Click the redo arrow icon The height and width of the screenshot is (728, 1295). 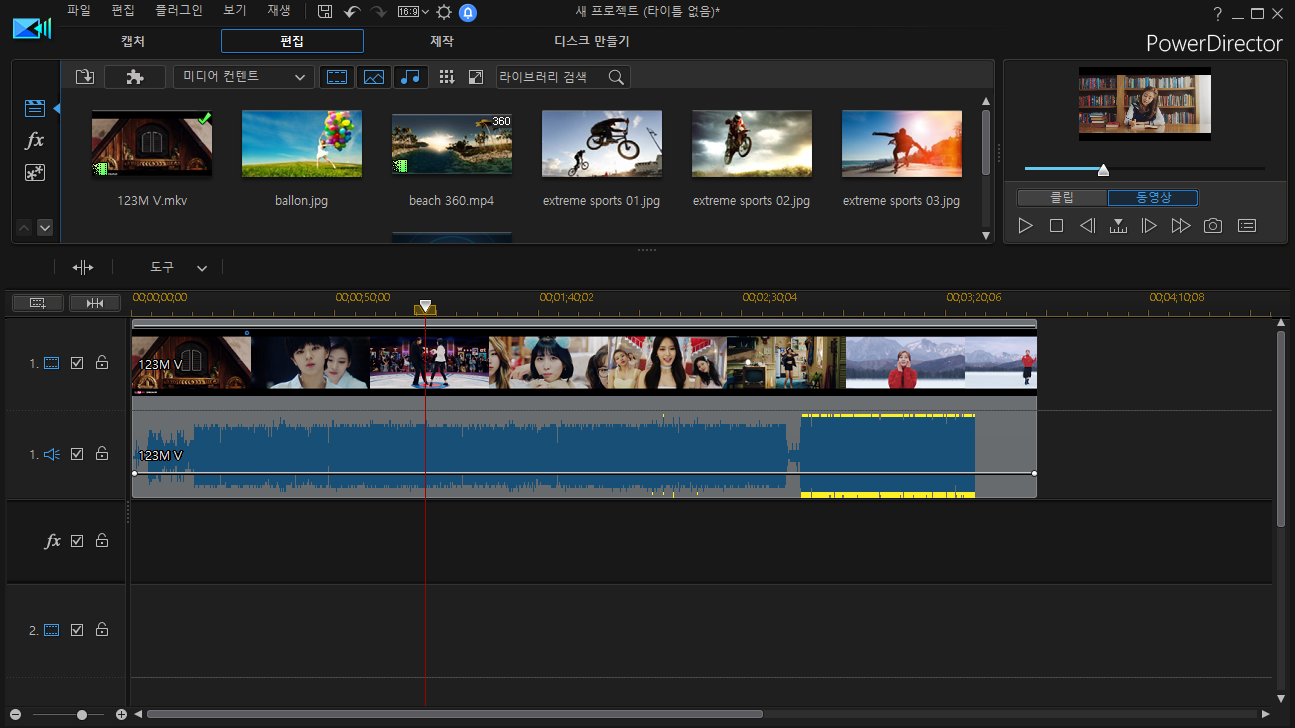coord(378,12)
